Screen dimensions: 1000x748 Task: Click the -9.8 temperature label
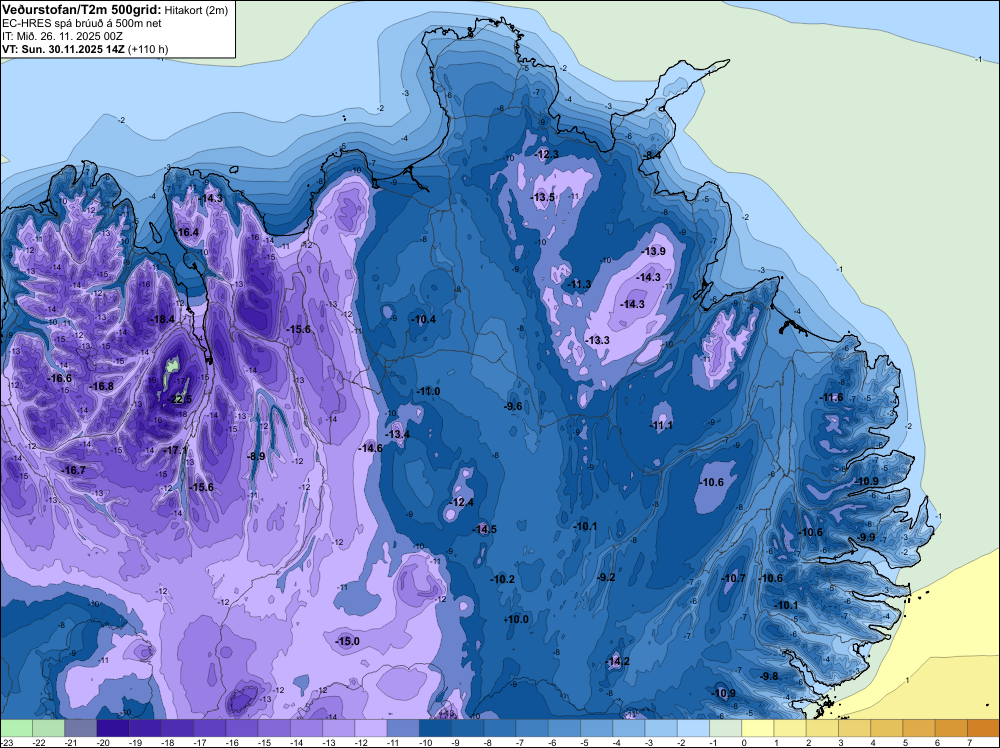pyautogui.click(x=769, y=676)
